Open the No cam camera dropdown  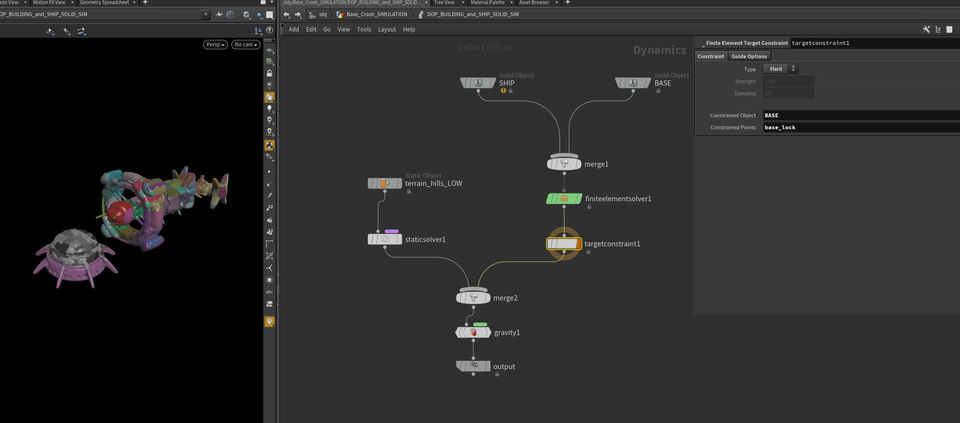[245, 45]
